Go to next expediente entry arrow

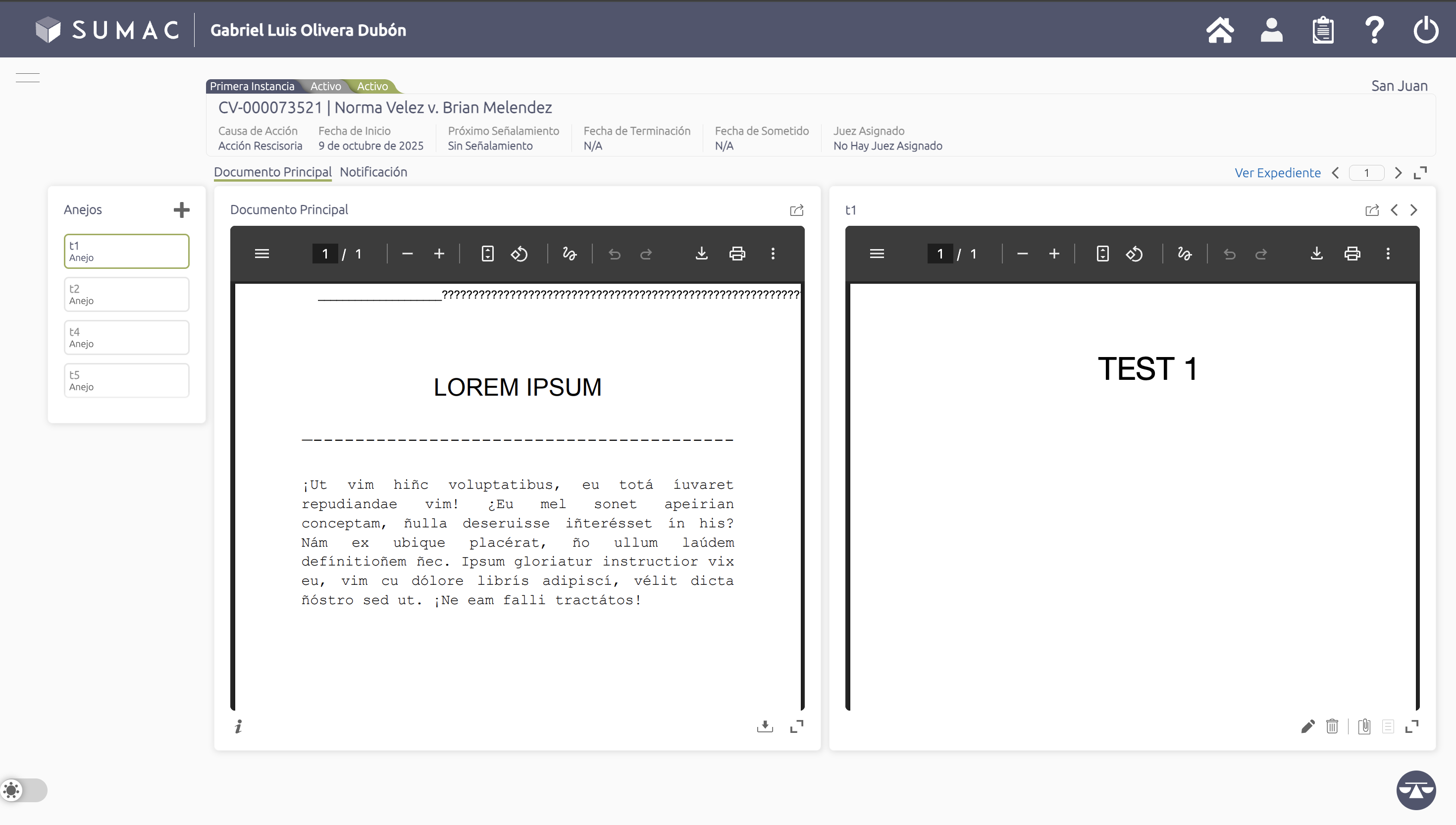pos(1398,173)
